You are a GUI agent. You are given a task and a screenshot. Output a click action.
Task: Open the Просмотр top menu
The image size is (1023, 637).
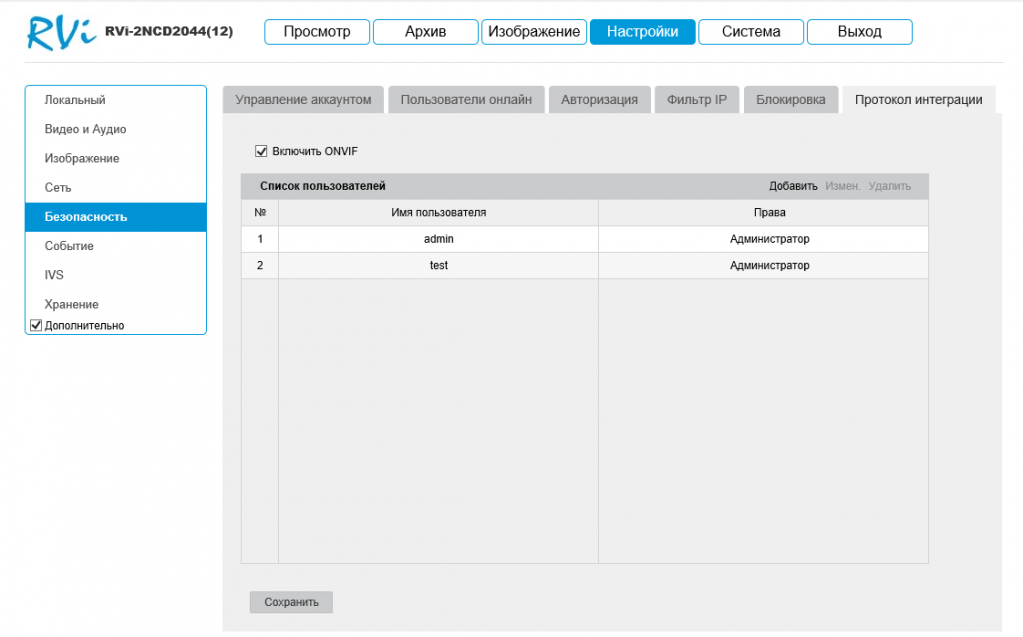pyautogui.click(x=316, y=32)
